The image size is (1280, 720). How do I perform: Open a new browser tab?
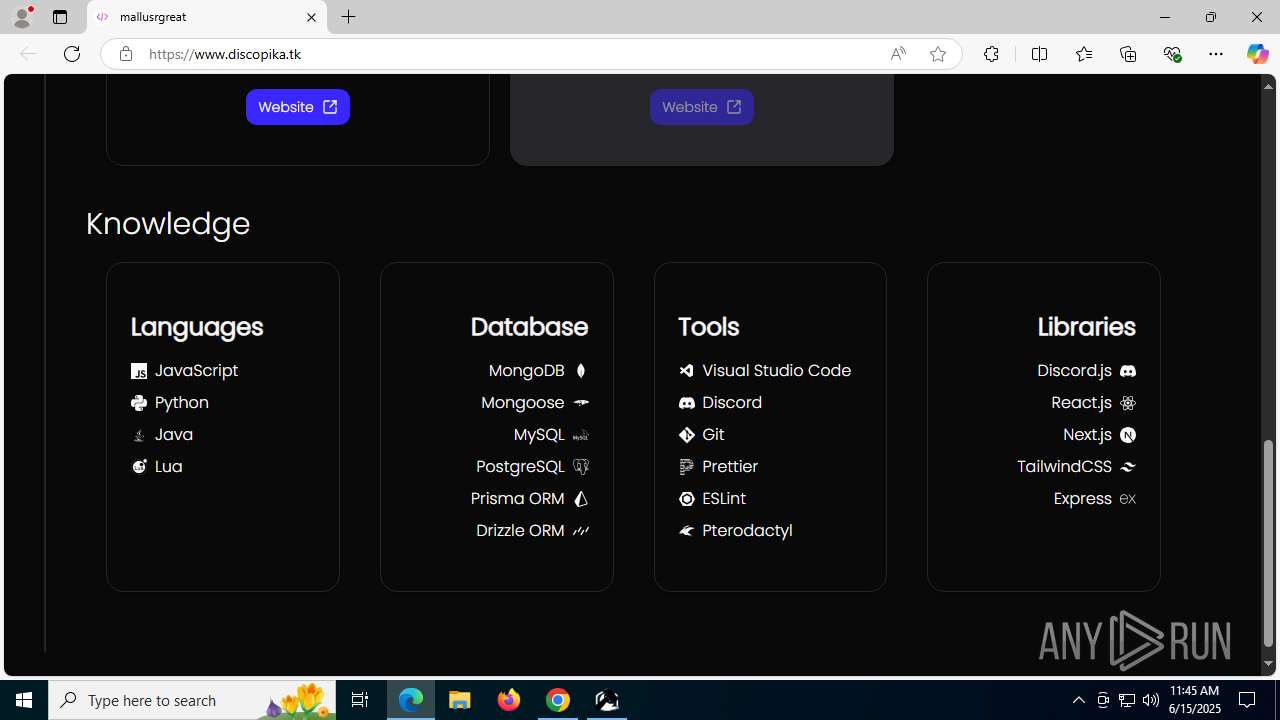pos(349,17)
